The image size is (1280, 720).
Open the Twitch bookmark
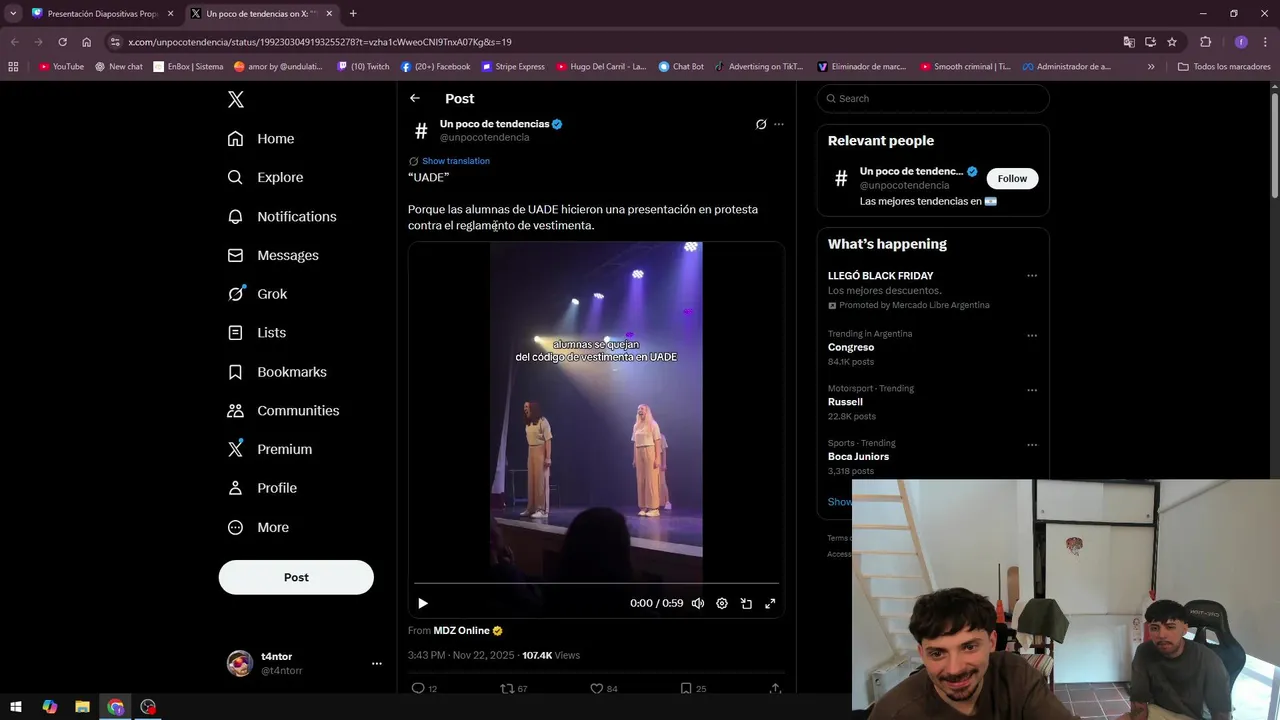pos(364,67)
